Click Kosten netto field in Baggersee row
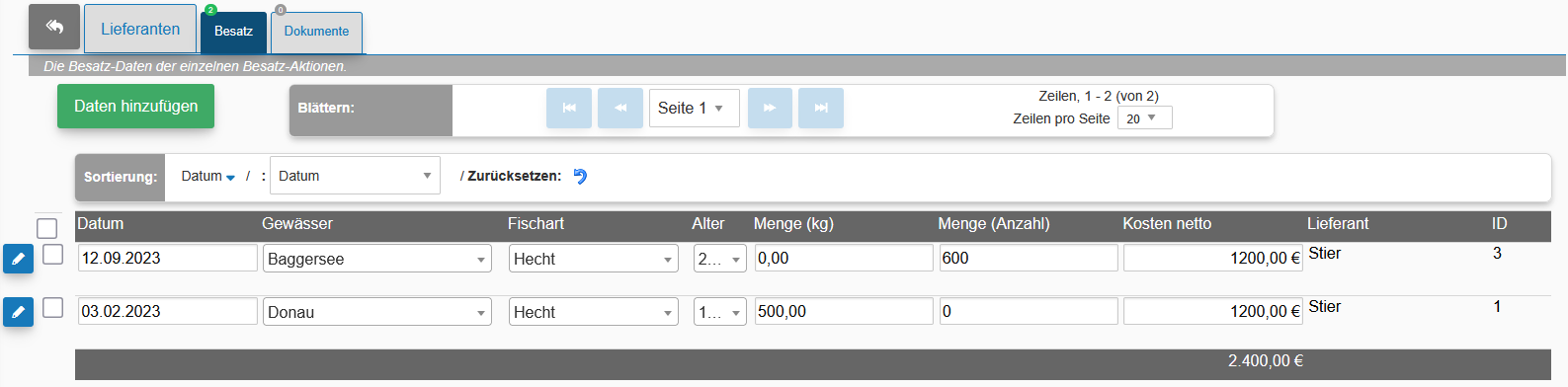Image resolution: width=1568 pixels, height=387 pixels. (1213, 258)
